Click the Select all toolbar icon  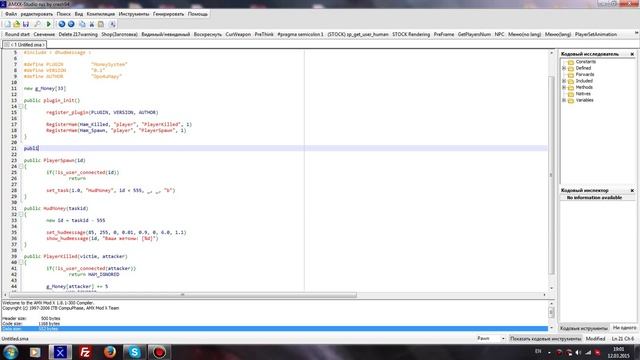pyautogui.click(x=113, y=24)
